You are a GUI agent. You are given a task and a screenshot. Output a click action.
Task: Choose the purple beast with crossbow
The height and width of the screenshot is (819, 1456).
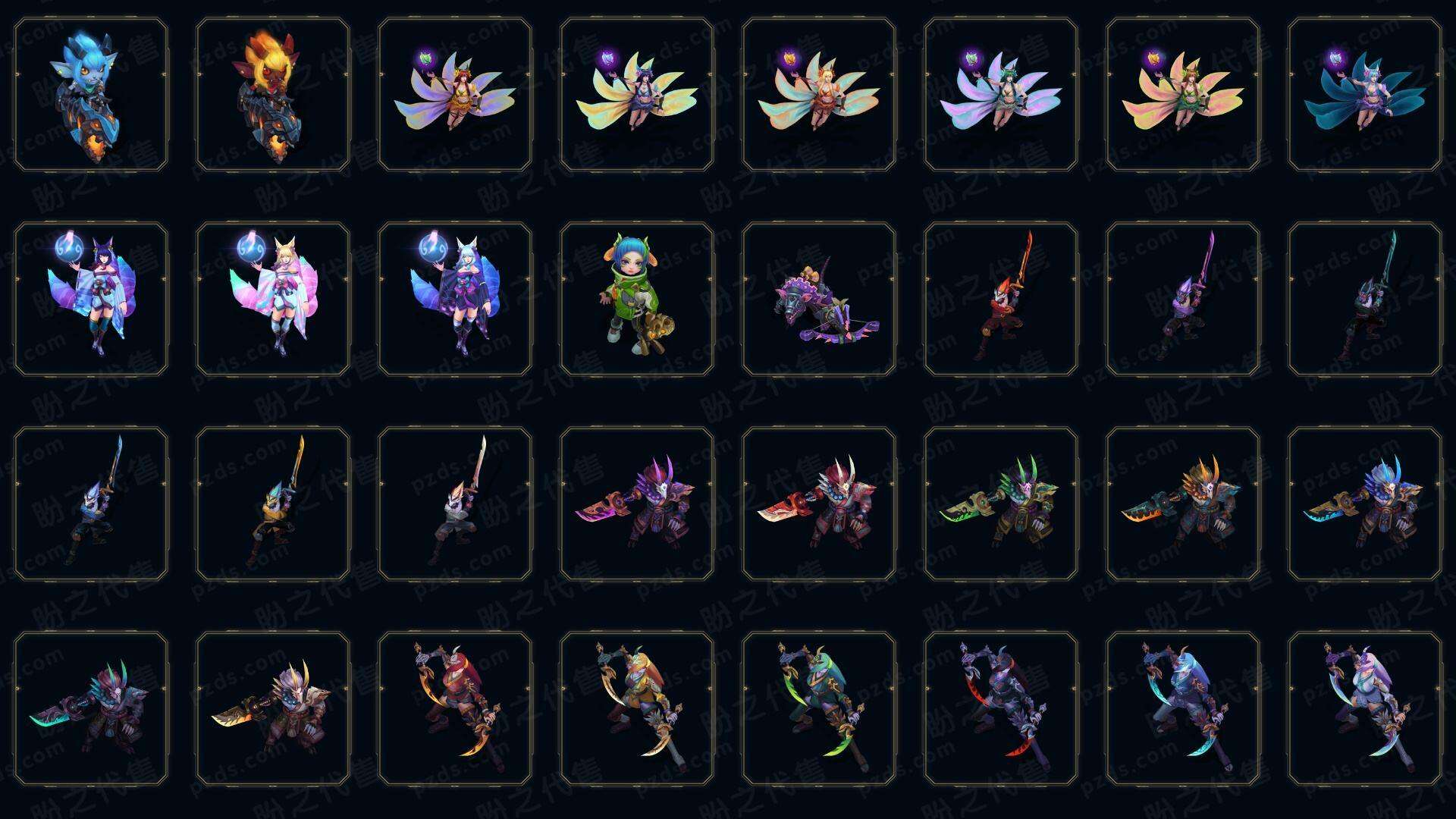[x=819, y=299]
